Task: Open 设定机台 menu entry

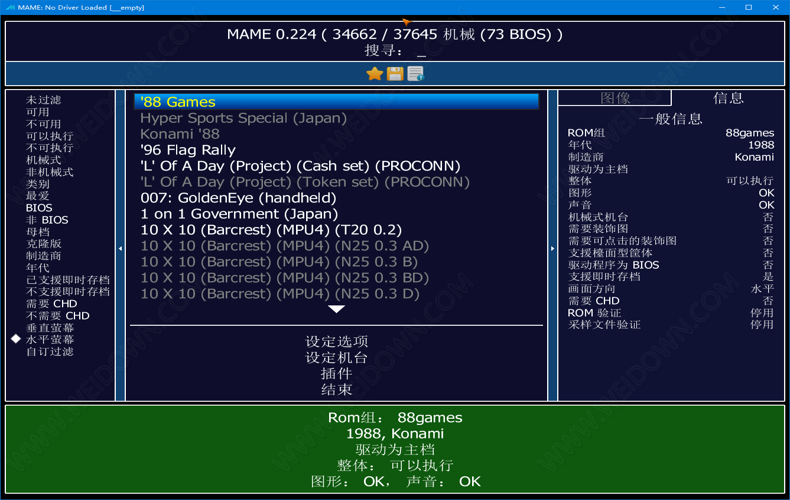Action: pos(336,358)
